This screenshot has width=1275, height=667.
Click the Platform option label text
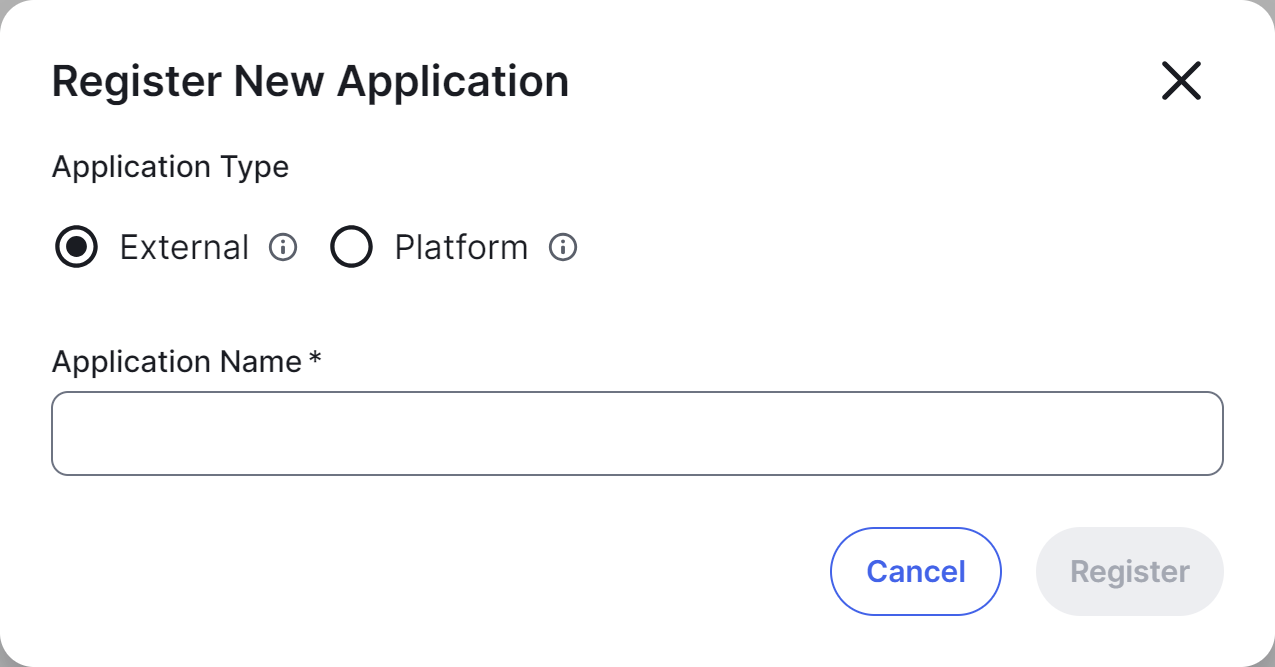(461, 247)
